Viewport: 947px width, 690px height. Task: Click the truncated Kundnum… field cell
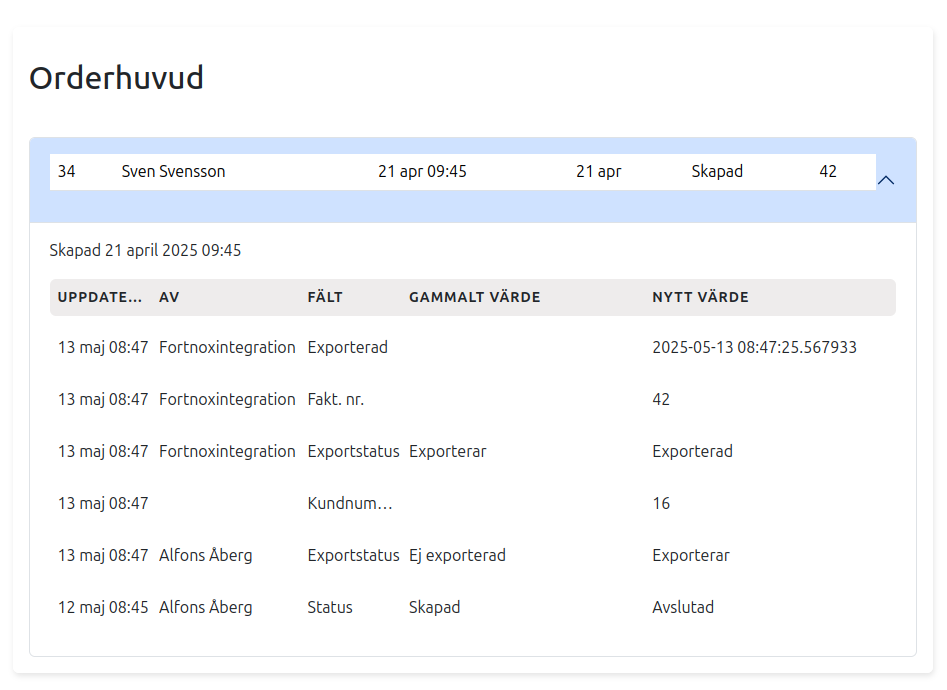(x=349, y=503)
